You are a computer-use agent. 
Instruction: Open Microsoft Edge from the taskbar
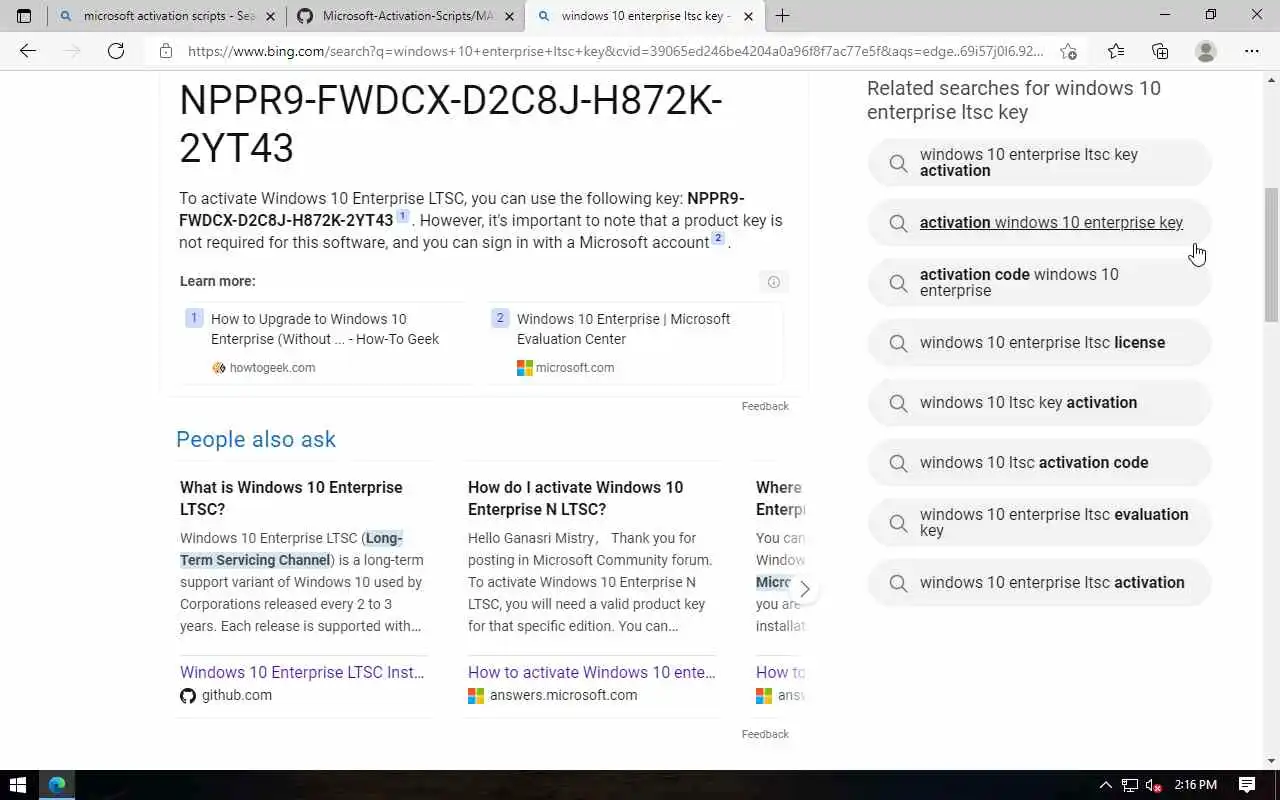(x=57, y=785)
